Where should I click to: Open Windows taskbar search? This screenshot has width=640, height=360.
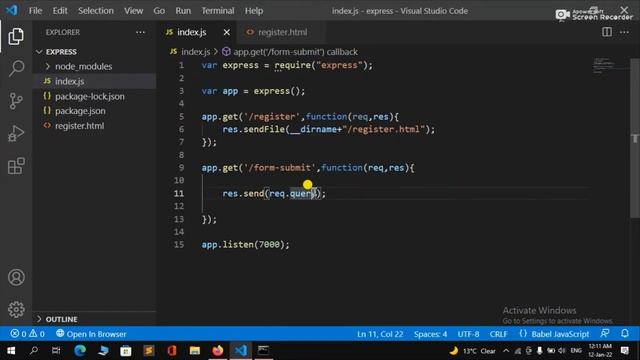coord(34,351)
